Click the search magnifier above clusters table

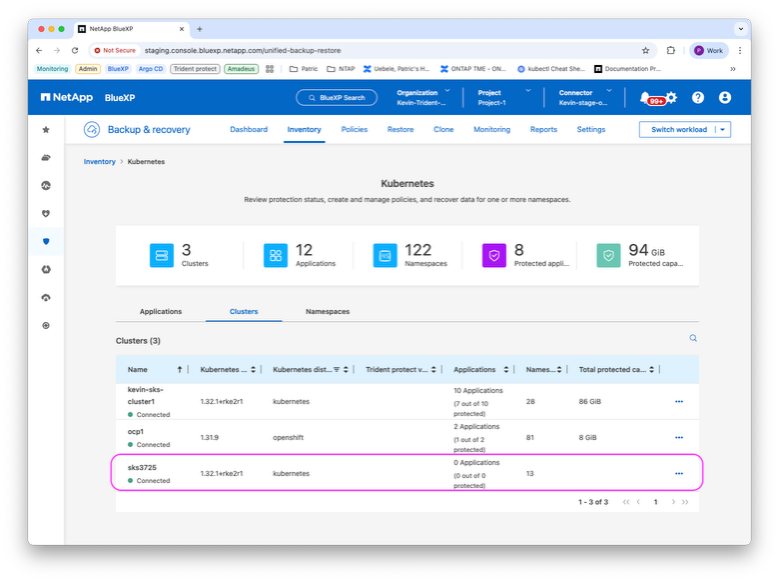pyautogui.click(x=693, y=338)
